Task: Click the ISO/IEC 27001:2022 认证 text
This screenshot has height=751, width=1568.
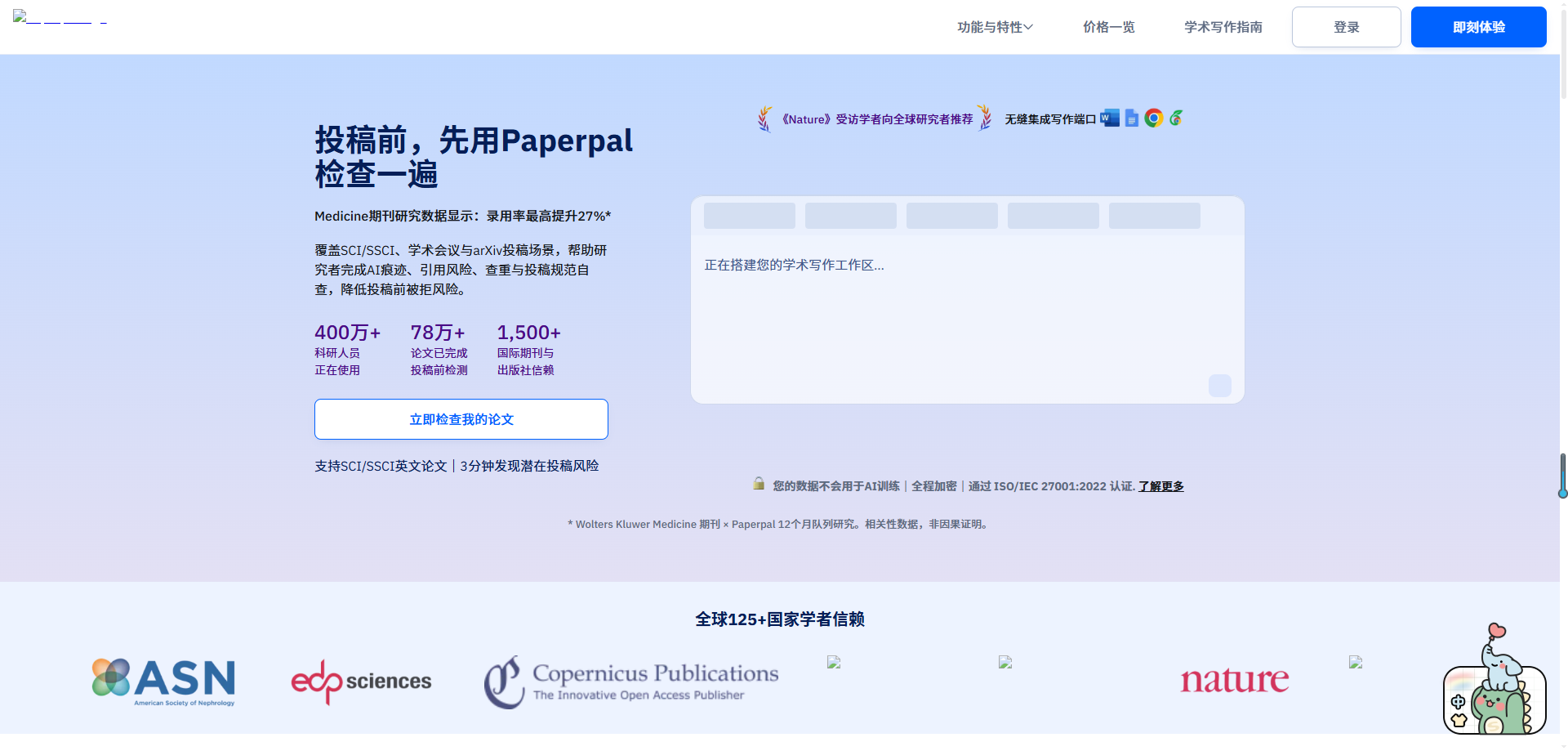Action: (1063, 486)
